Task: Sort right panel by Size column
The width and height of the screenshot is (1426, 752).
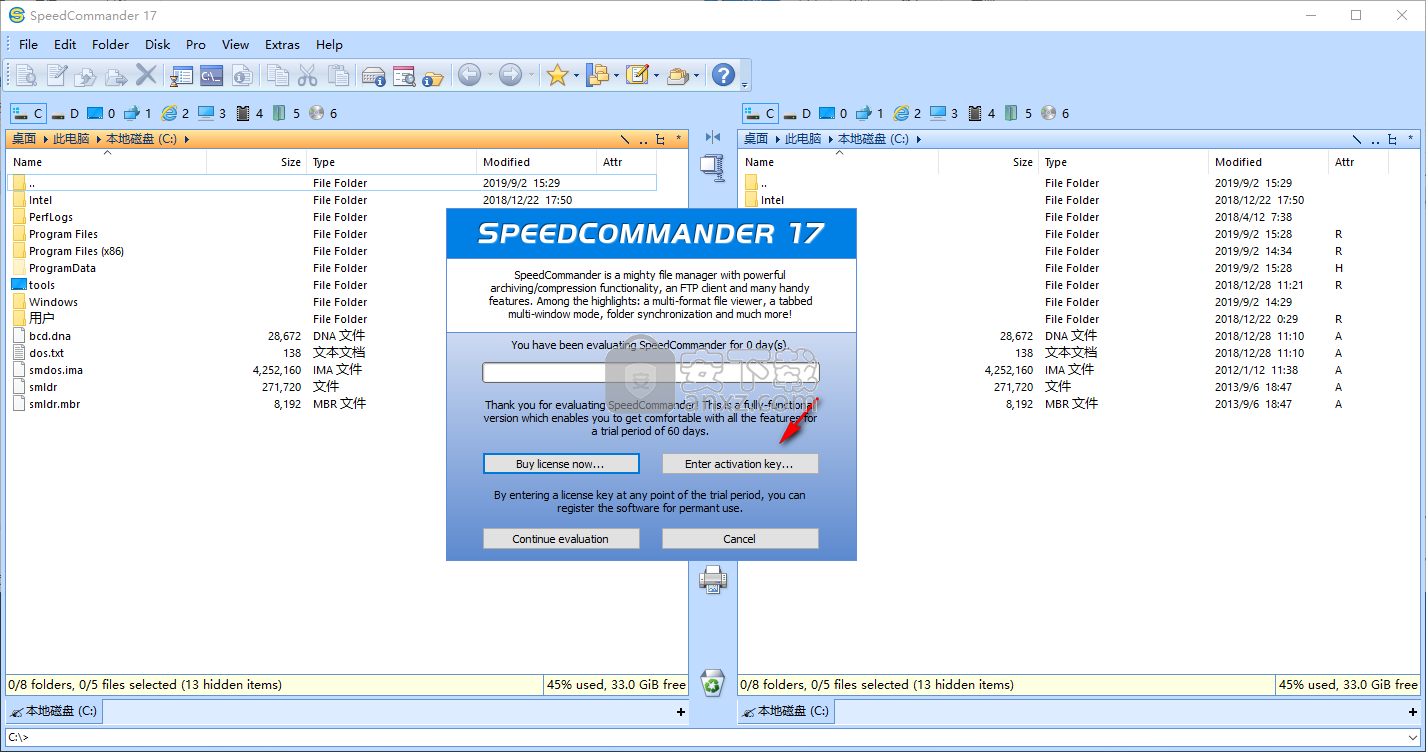Action: tap(988, 162)
